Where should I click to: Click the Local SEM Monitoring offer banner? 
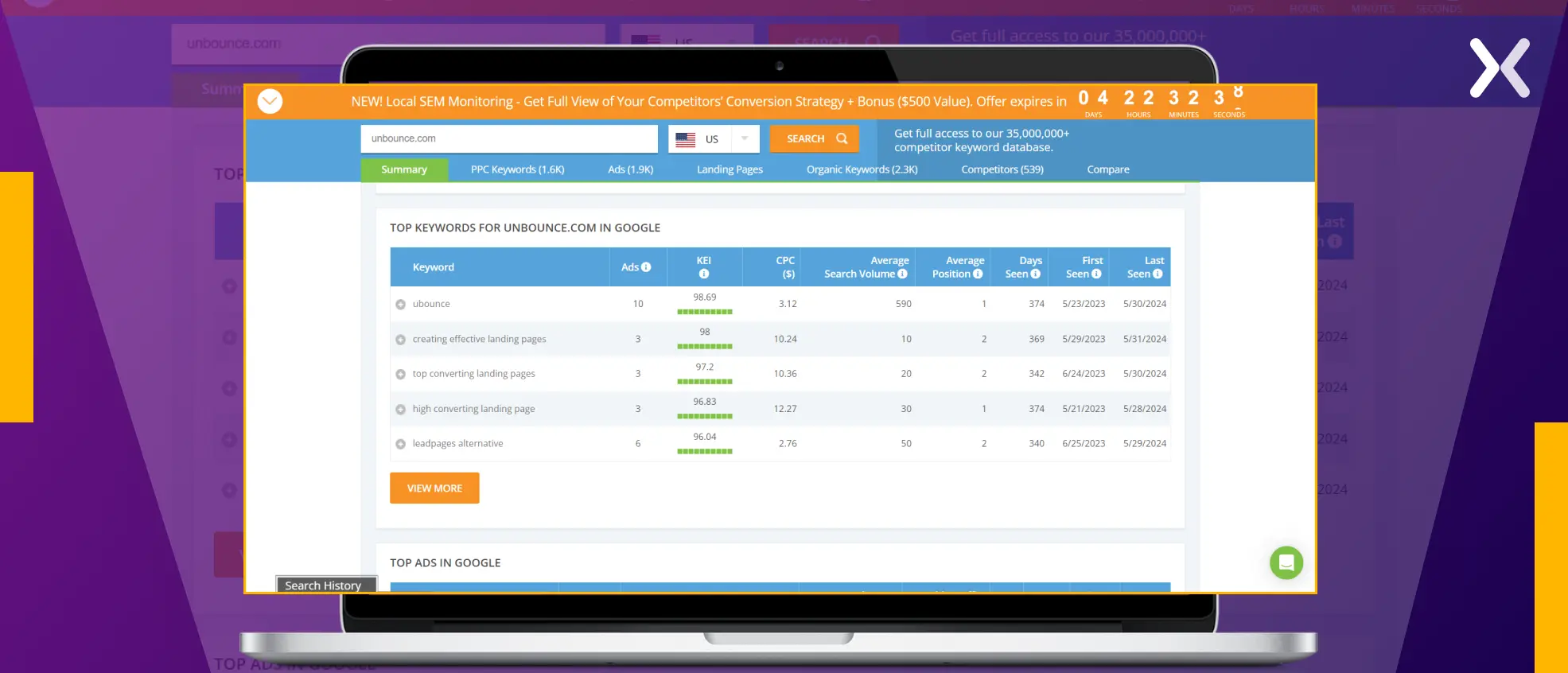click(x=708, y=102)
